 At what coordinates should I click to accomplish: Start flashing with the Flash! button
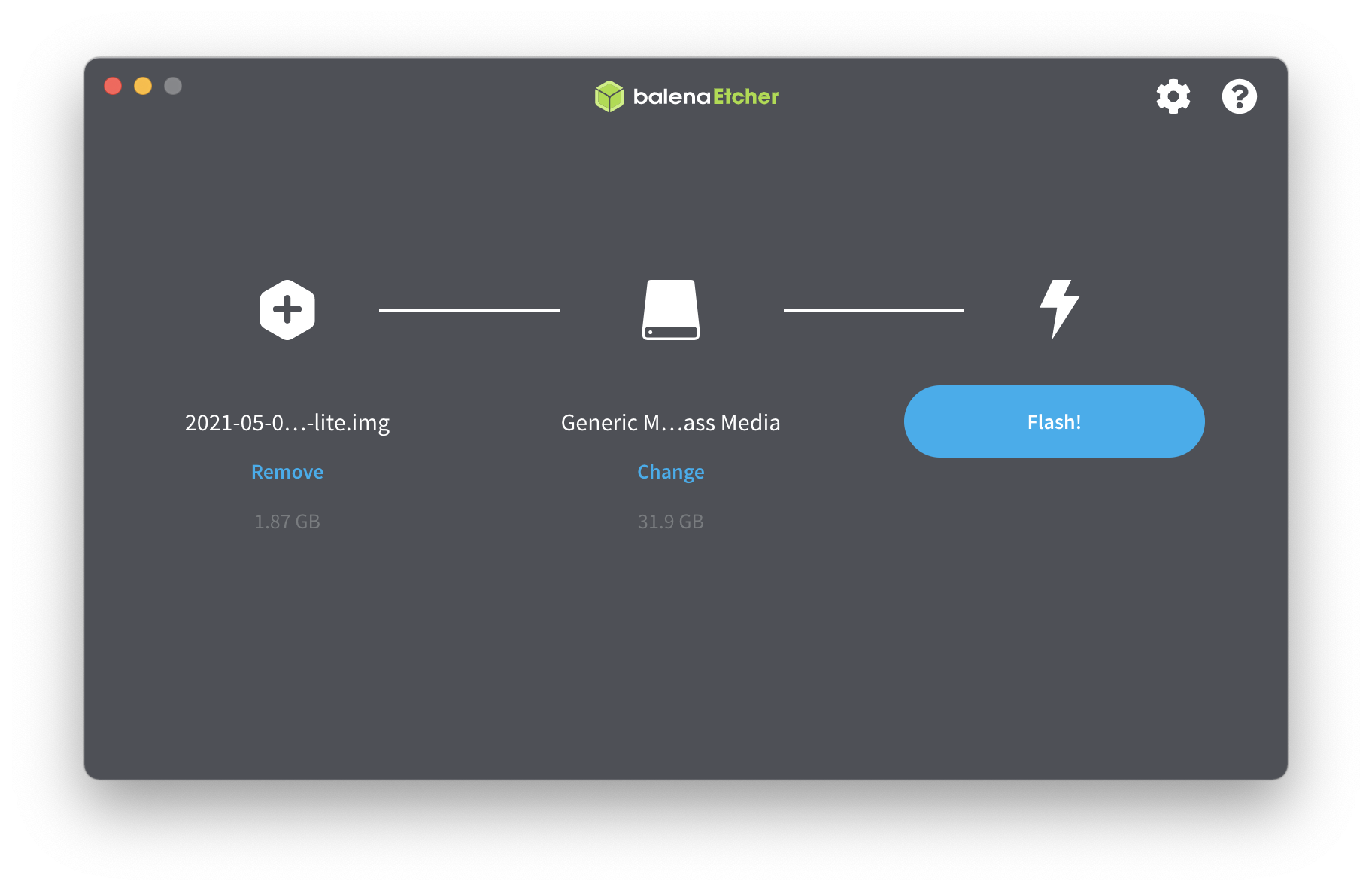point(1054,421)
